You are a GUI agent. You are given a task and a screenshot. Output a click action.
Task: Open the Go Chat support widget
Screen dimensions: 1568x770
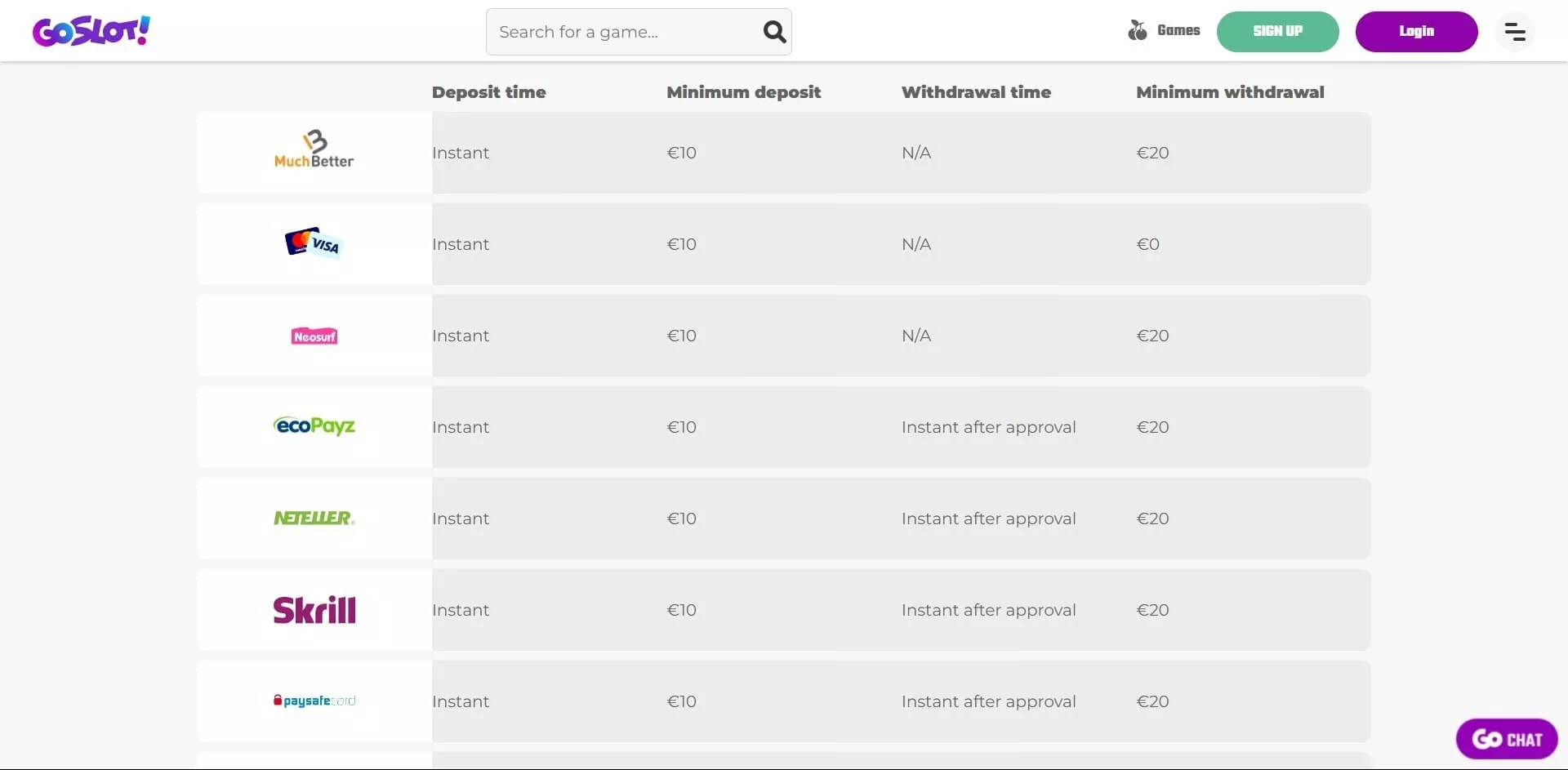[1507, 739]
